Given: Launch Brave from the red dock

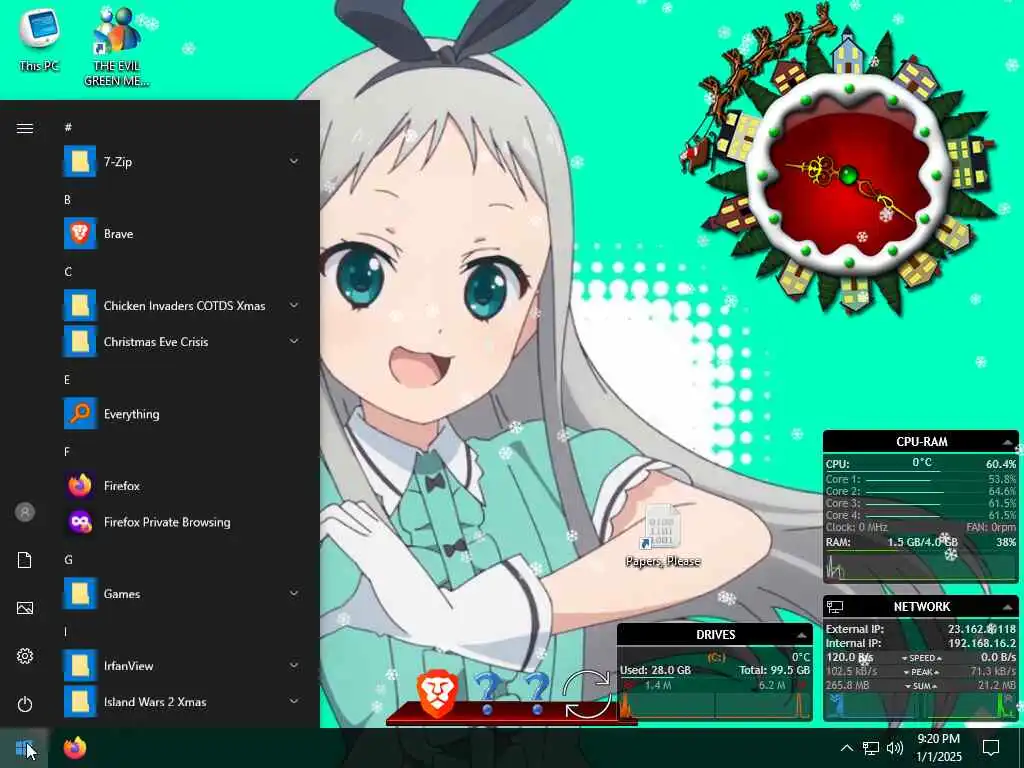Looking at the screenshot, I should pyautogui.click(x=436, y=695).
